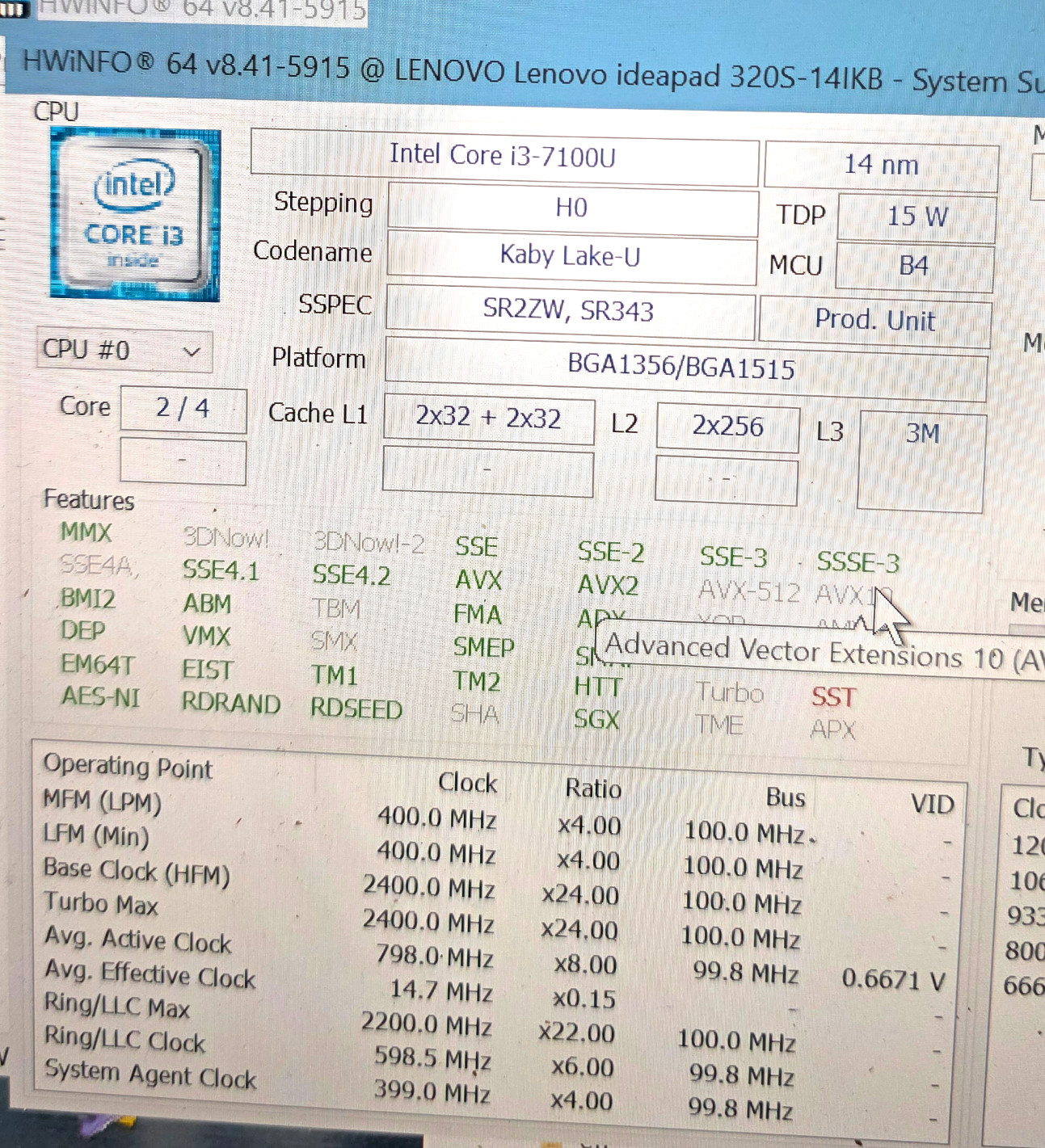
Task: Click the RDSEED feature flag
Action: [x=356, y=709]
